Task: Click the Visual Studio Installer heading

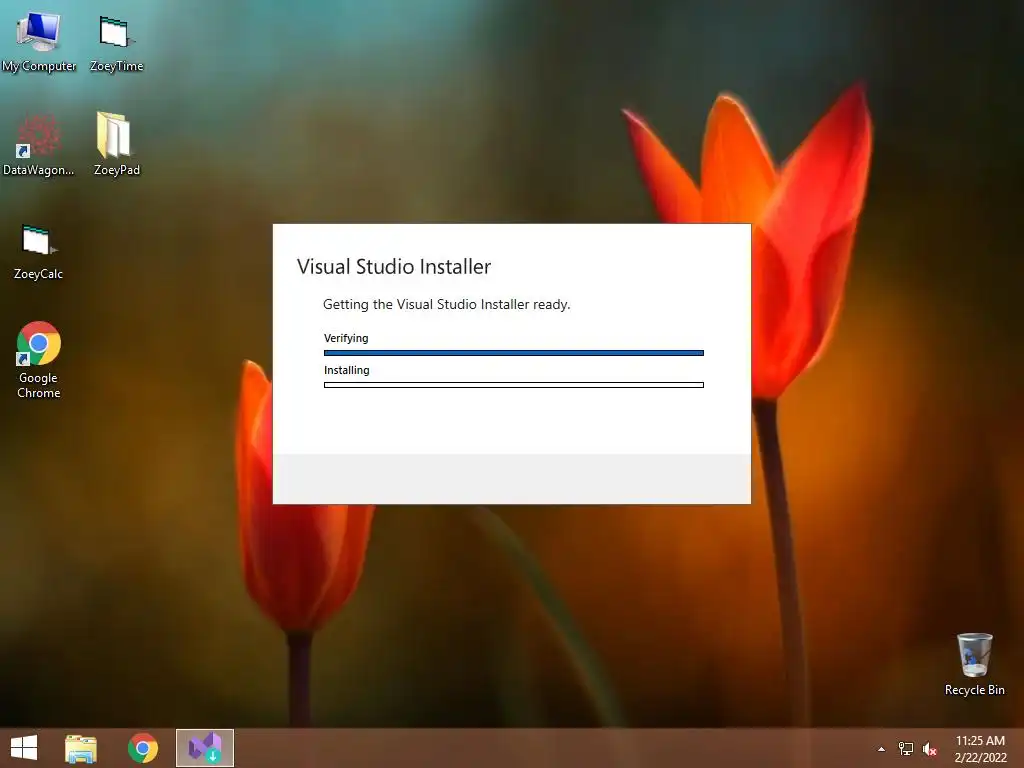Action: coord(394,266)
